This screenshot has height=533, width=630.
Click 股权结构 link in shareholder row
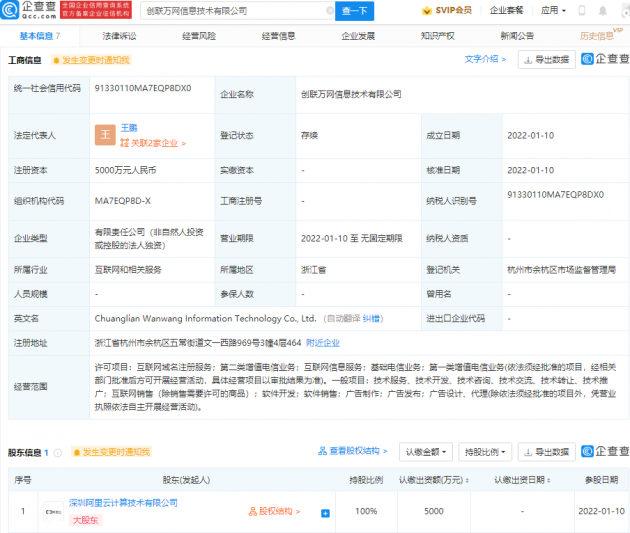(x=279, y=511)
